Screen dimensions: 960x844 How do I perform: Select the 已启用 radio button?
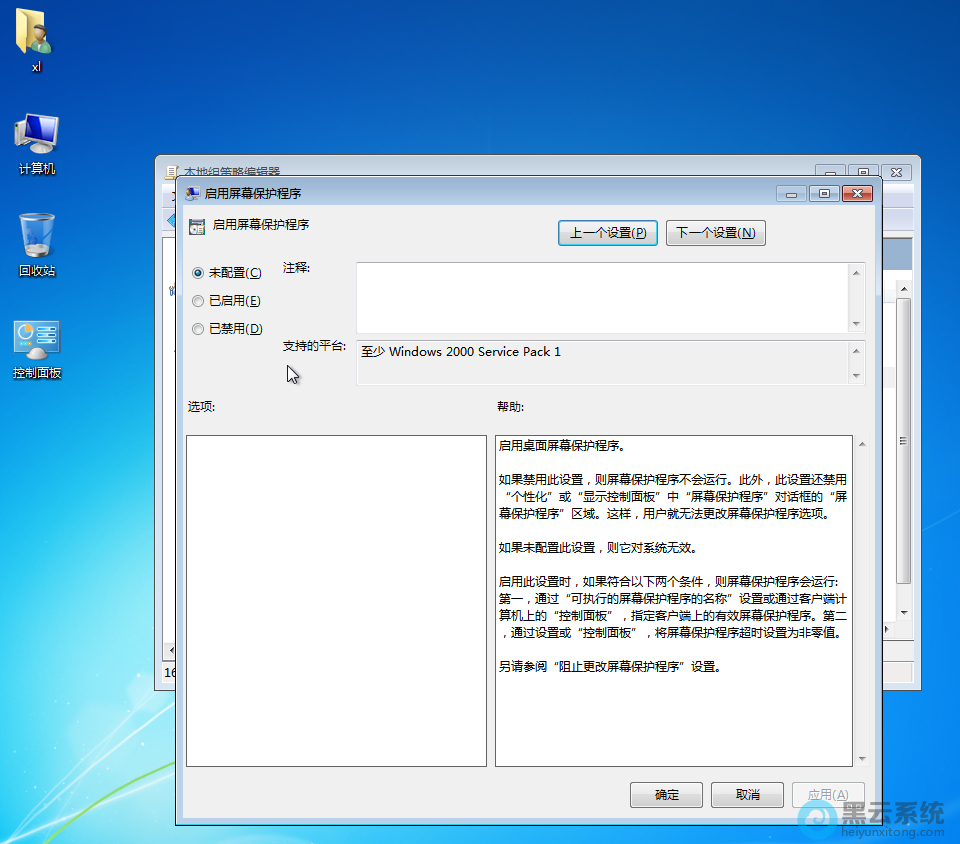pyautogui.click(x=198, y=301)
